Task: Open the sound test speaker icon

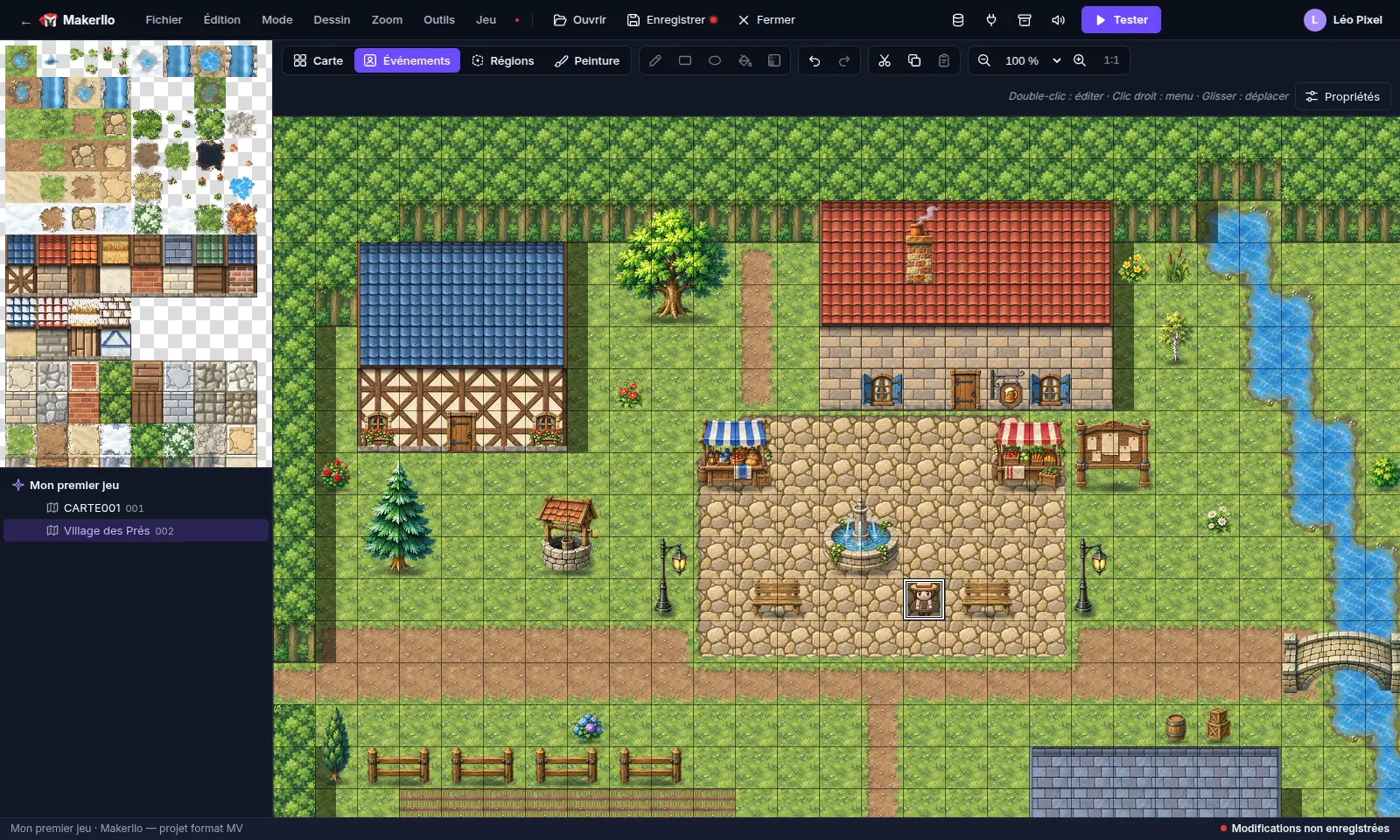Action: [x=1058, y=19]
